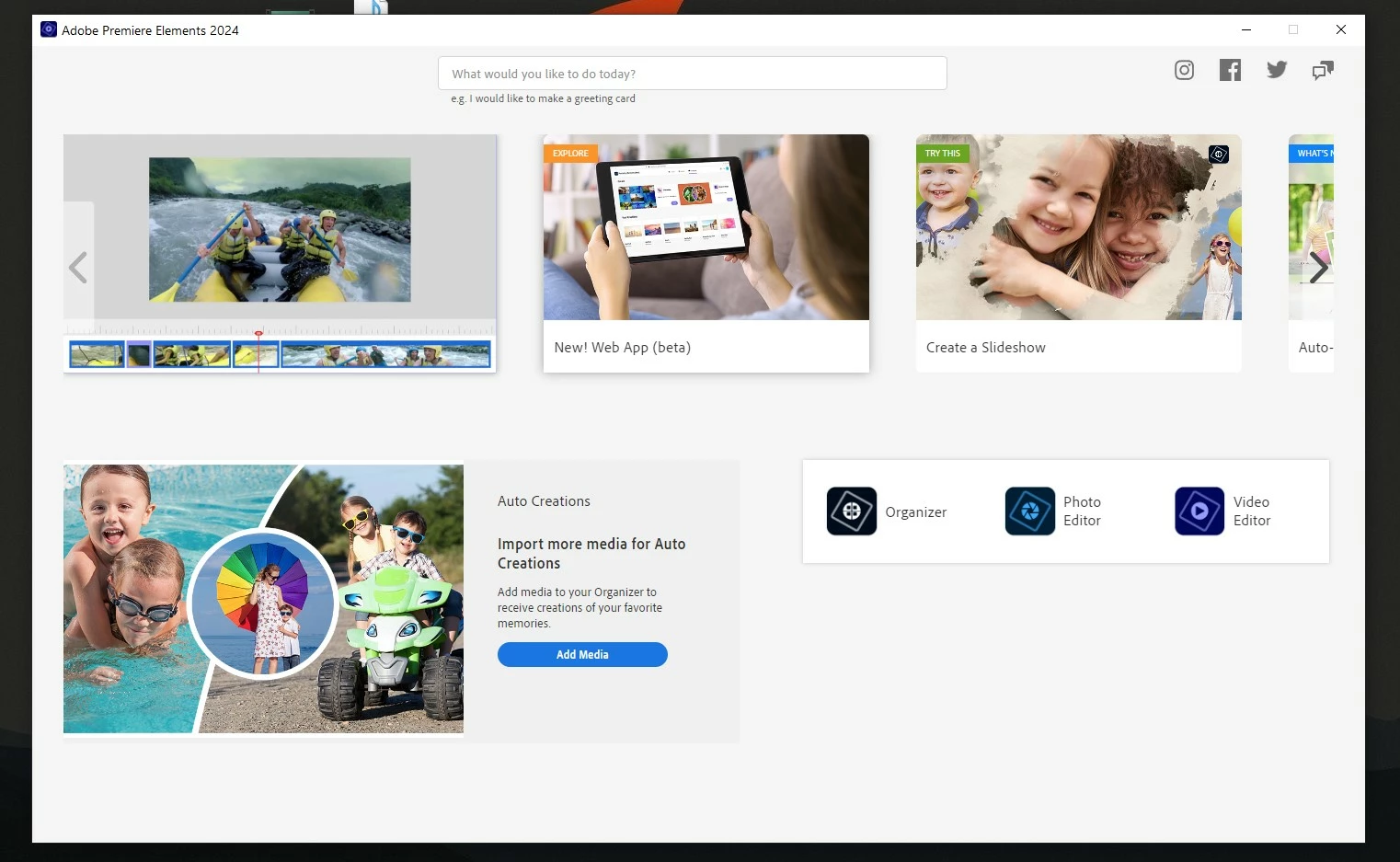Click the Add Media button
This screenshot has height=862, width=1400.
582,654
